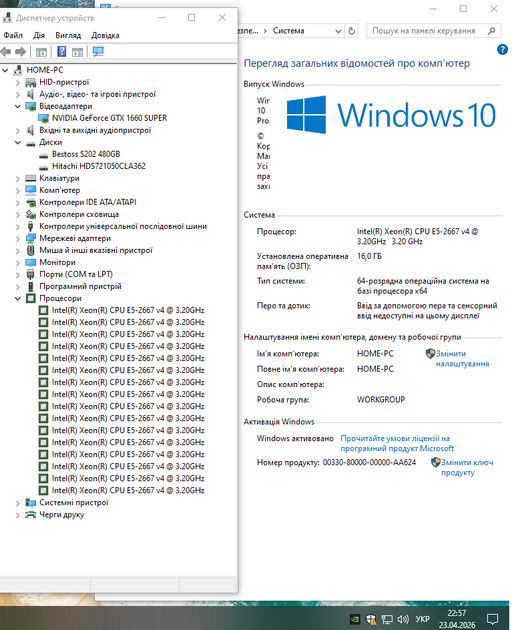This screenshot has width=512, height=630.
Task: Open the Файл menu
Action: tap(13, 35)
